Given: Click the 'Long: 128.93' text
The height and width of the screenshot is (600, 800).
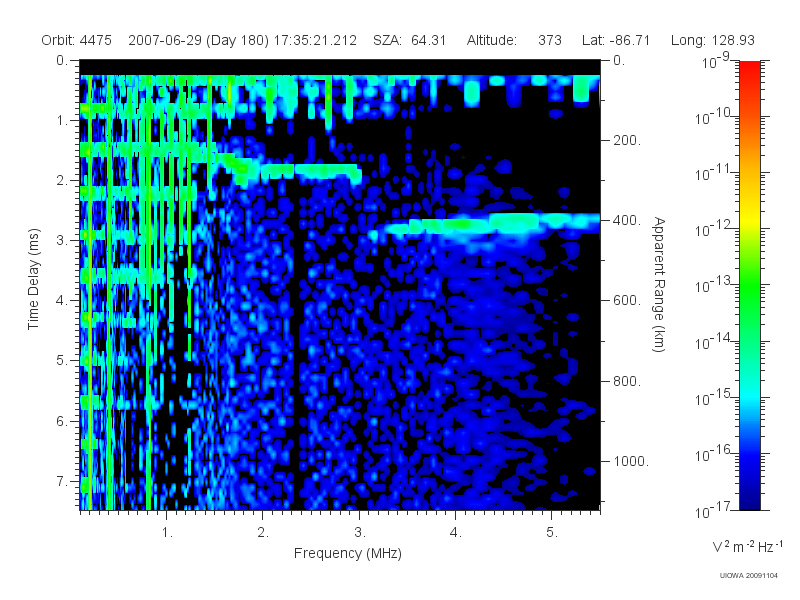Looking at the screenshot, I should pos(712,40).
